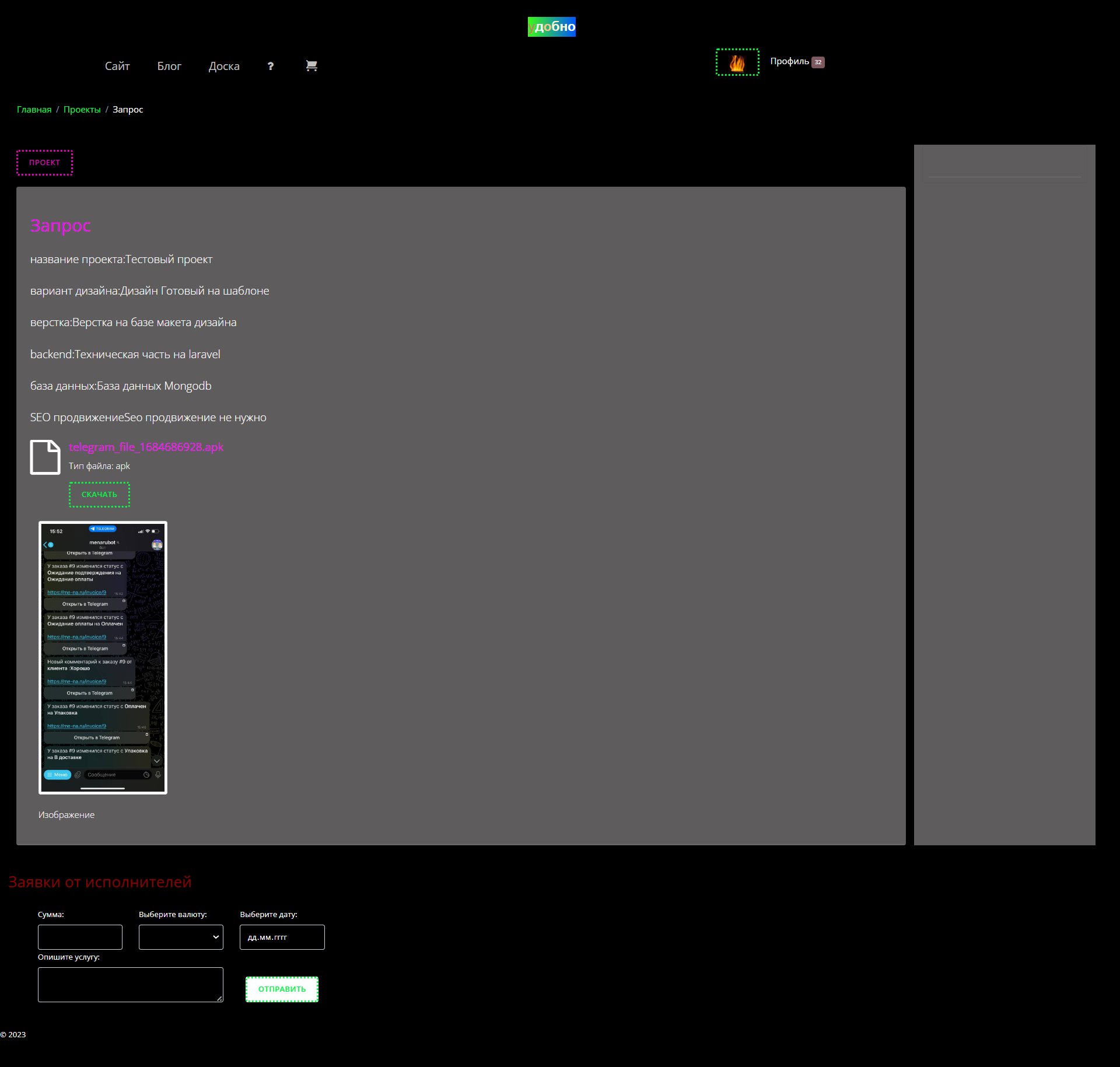Screen dimensions: 1120x1067
Task: Open the Блог menu item
Action: [x=169, y=67]
